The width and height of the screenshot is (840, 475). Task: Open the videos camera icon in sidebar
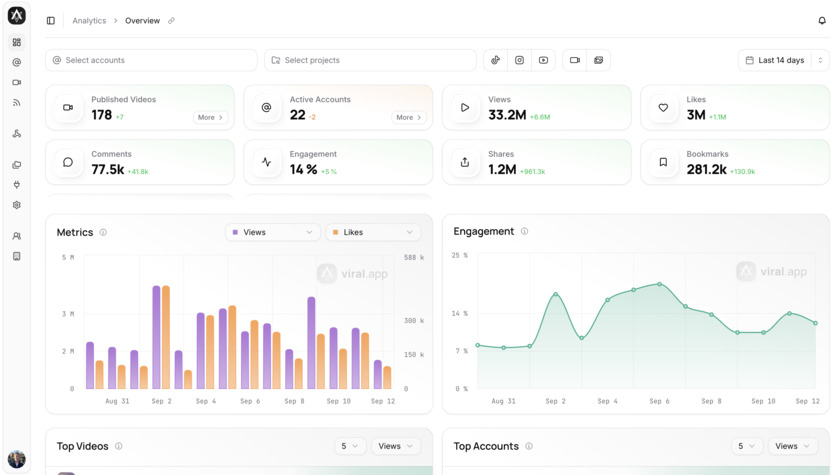coord(17,82)
